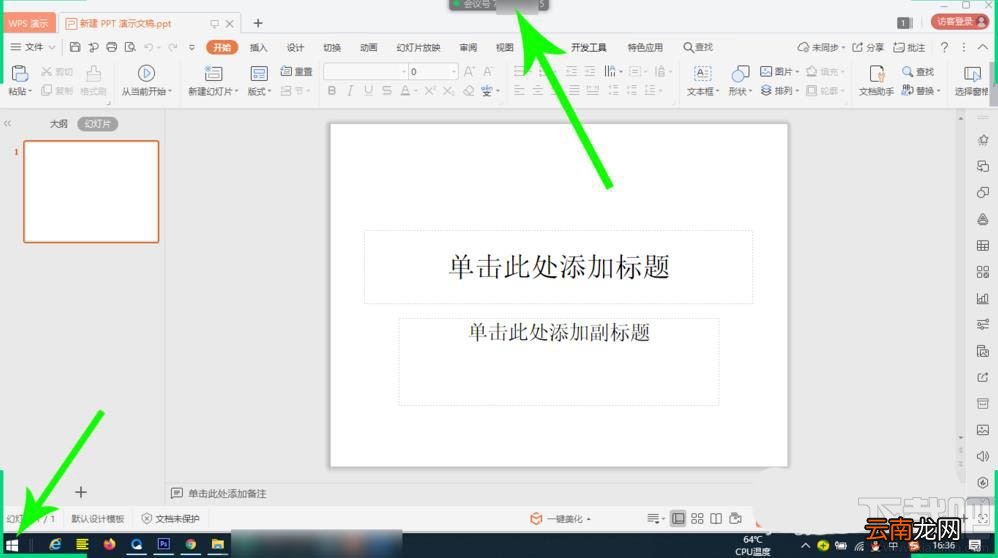Click the 重置 reset button
Screen dimensions: 998x558
point(297,71)
